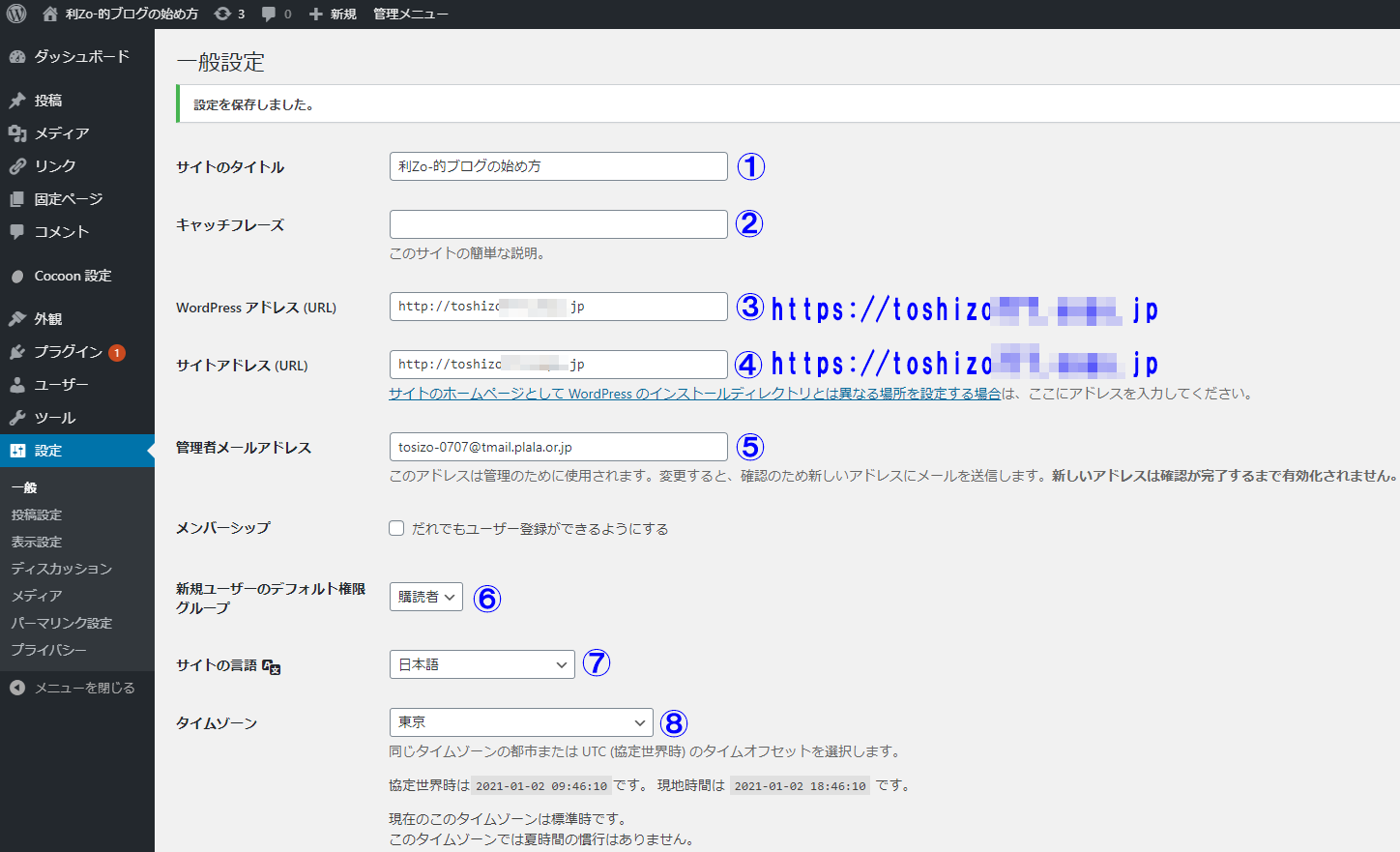1400x852 pixels.
Task: Open the updates icon in admin bar
Action: [x=223, y=14]
